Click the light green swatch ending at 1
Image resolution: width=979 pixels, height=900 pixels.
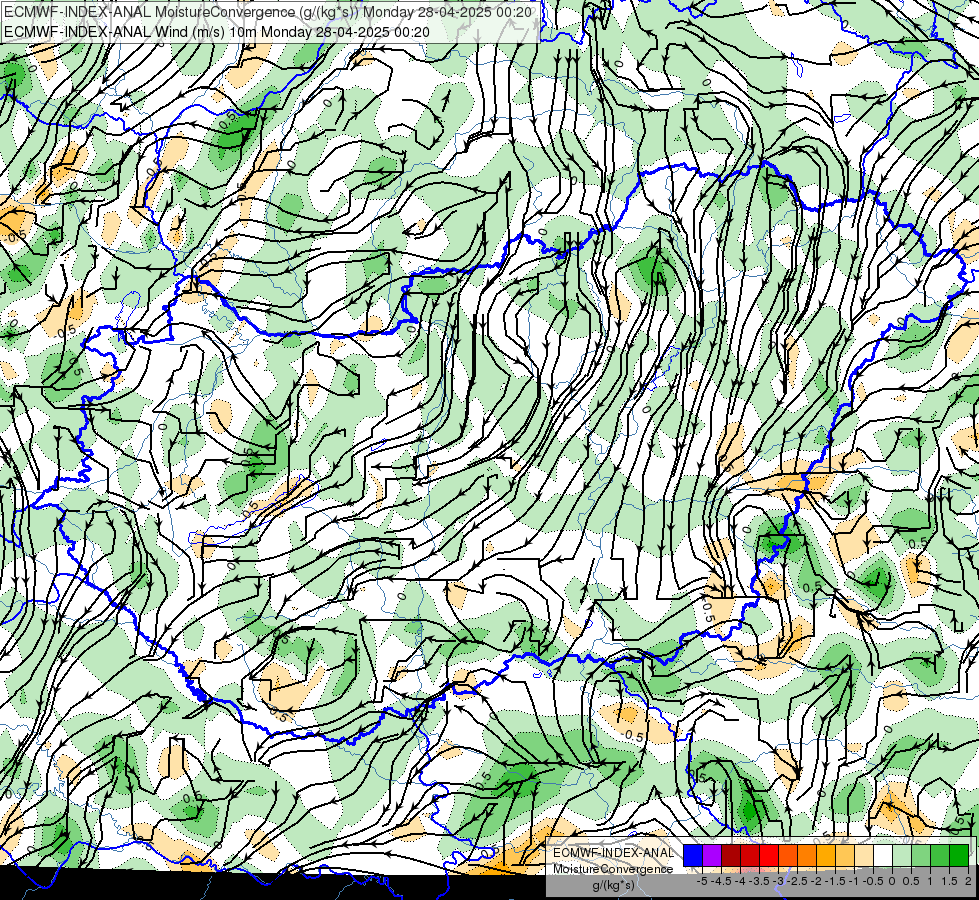point(921,855)
